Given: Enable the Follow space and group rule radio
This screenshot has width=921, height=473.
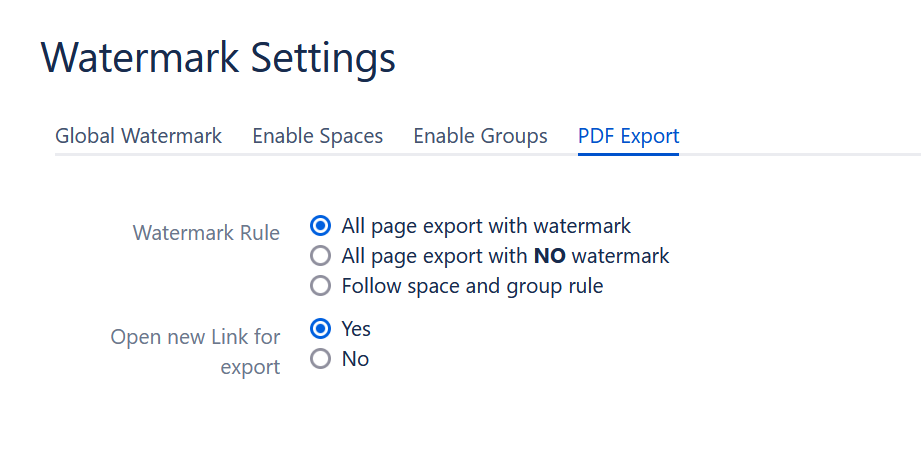Looking at the screenshot, I should point(321,286).
